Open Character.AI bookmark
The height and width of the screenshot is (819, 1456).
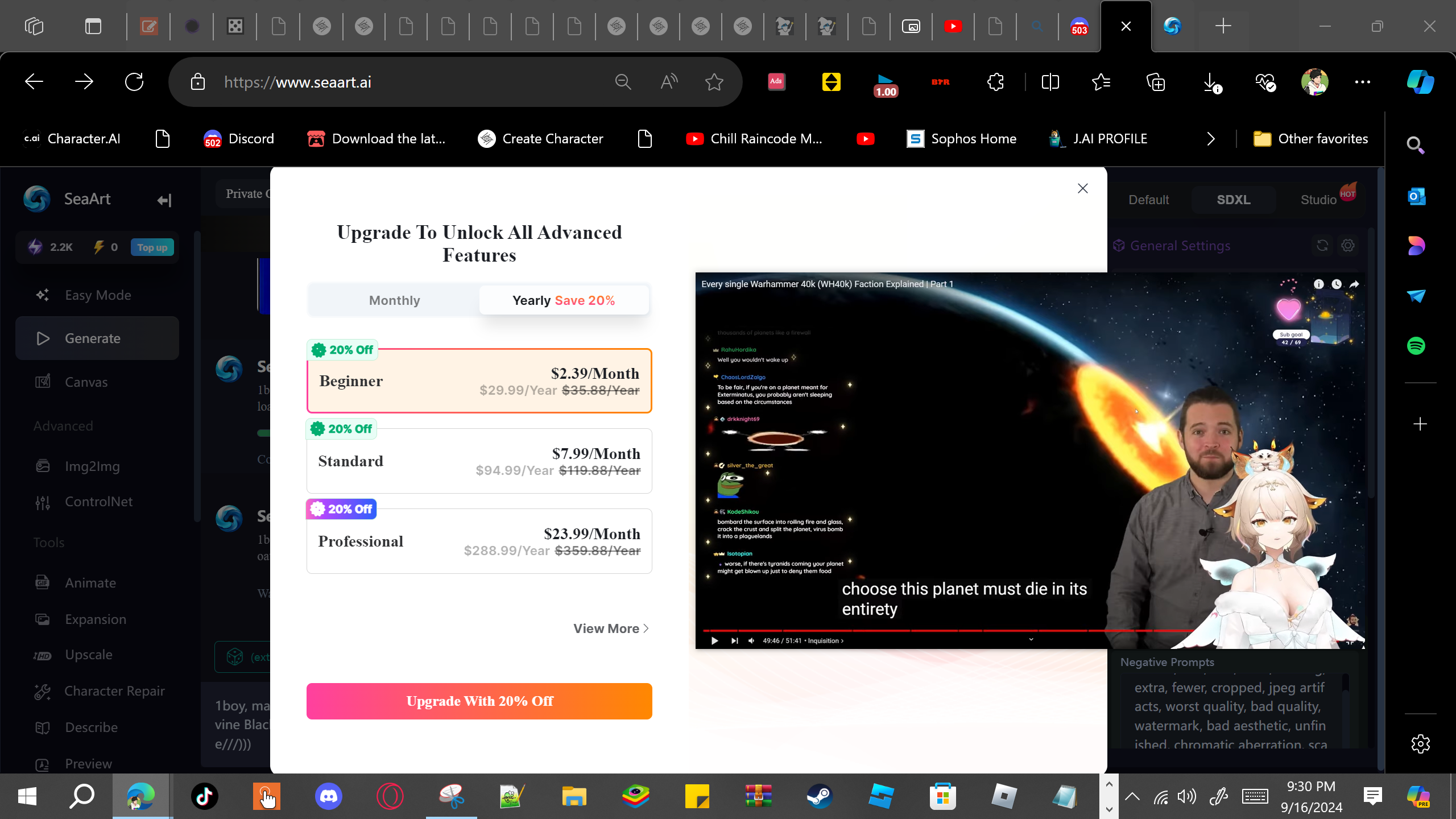(x=72, y=139)
